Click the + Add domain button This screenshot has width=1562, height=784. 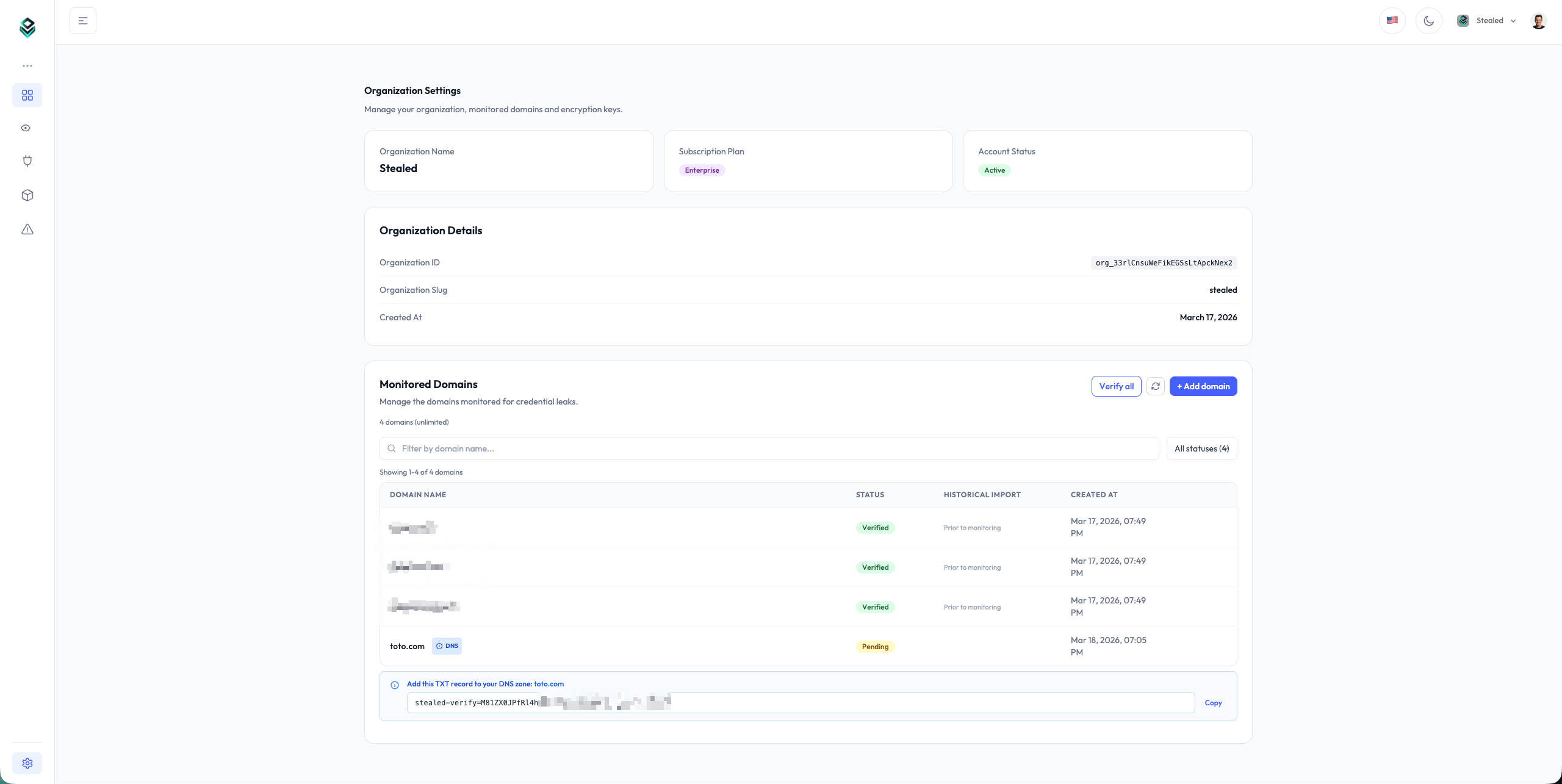click(x=1203, y=386)
